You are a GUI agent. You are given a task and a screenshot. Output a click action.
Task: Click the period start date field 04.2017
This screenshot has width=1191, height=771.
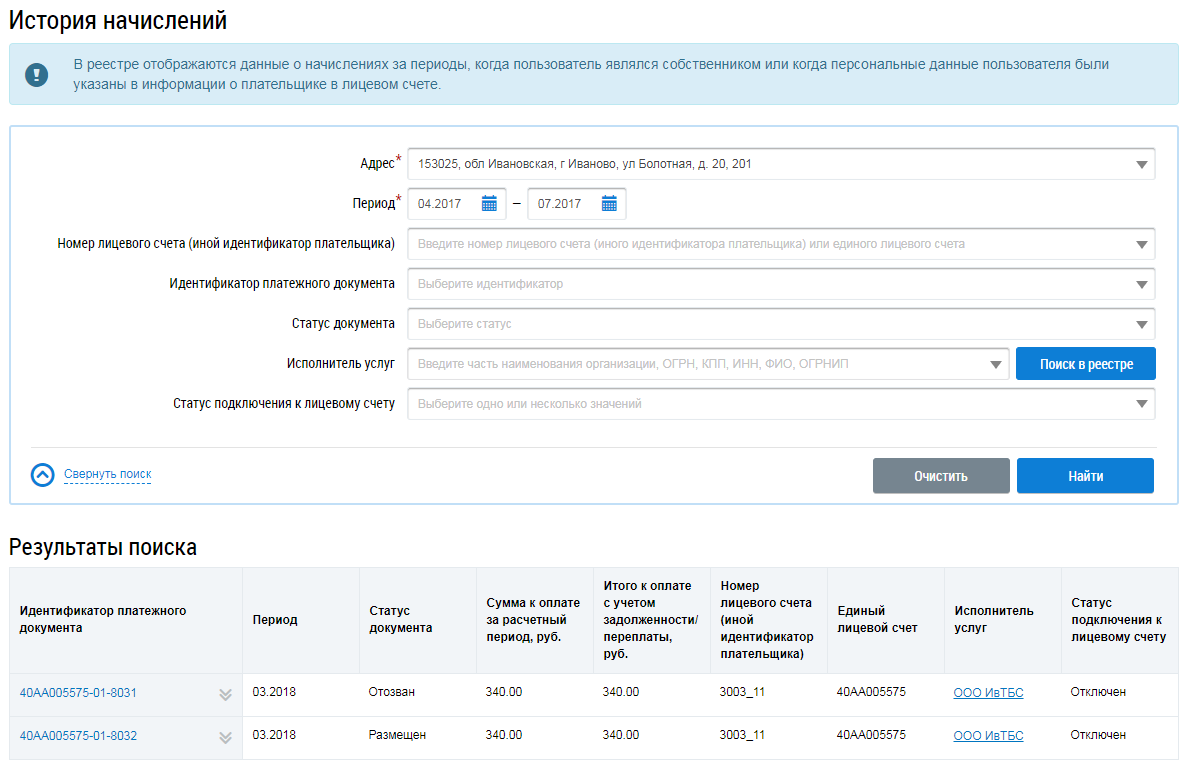pyautogui.click(x=443, y=204)
